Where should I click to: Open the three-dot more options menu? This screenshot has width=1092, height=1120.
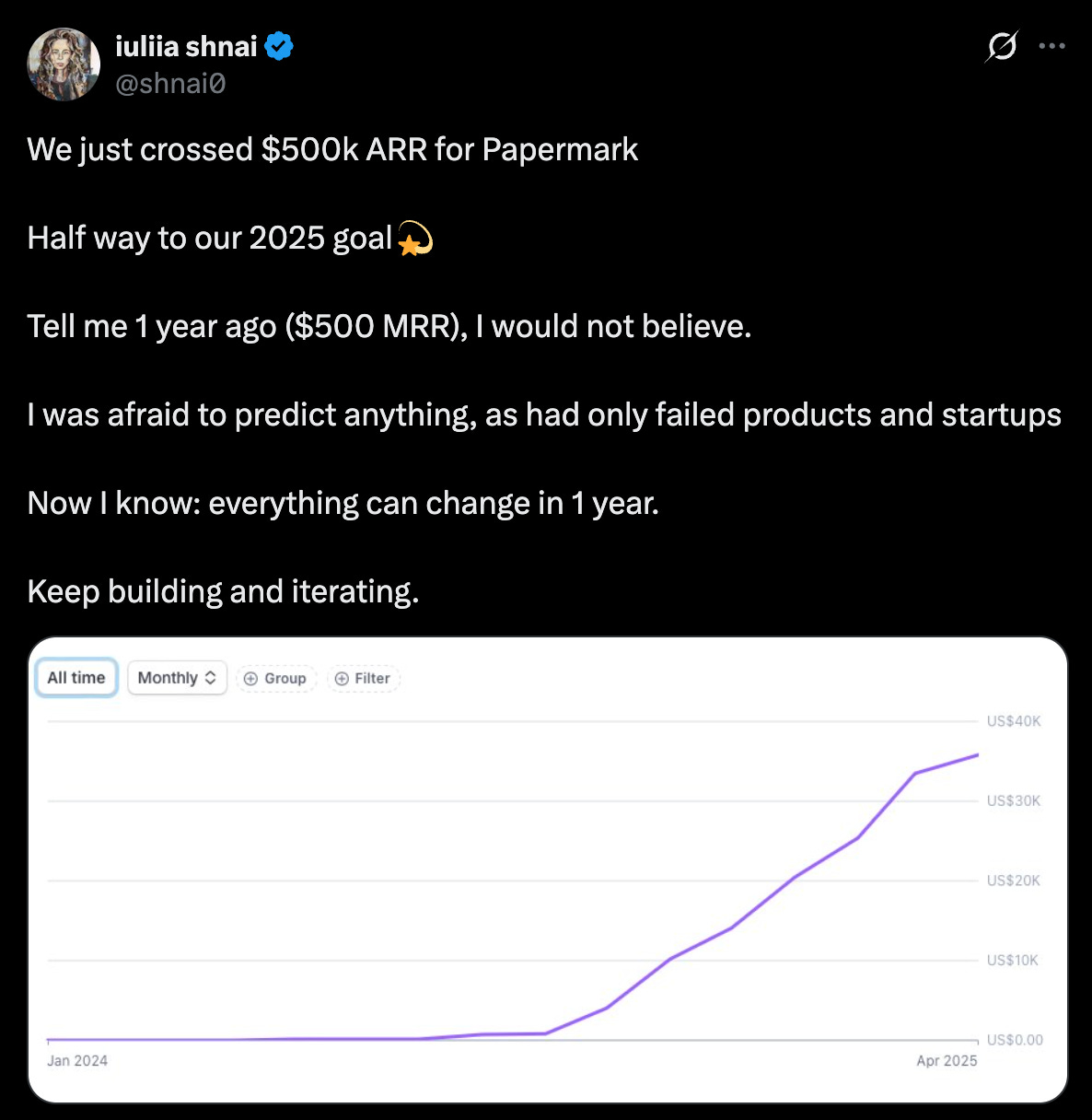coord(1051,45)
